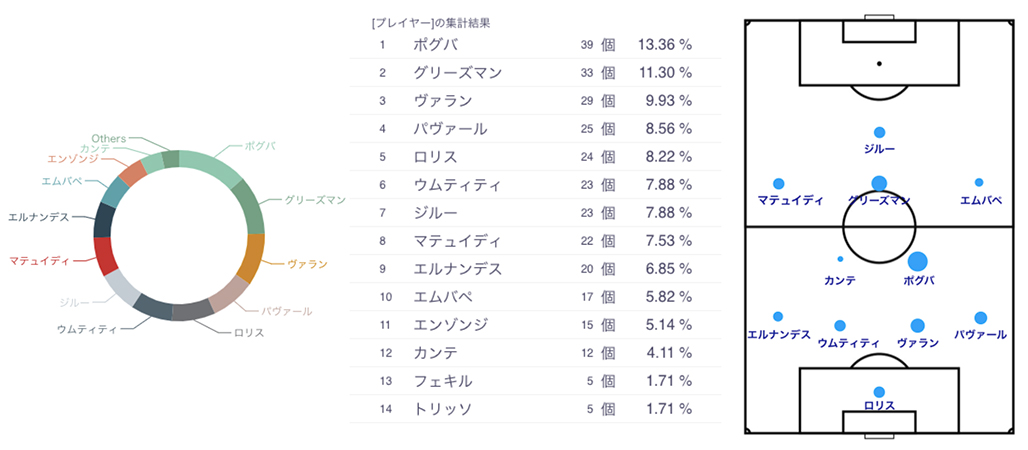Click the Others label on the donut chart
The width and height of the screenshot is (1028, 450).
108,137
